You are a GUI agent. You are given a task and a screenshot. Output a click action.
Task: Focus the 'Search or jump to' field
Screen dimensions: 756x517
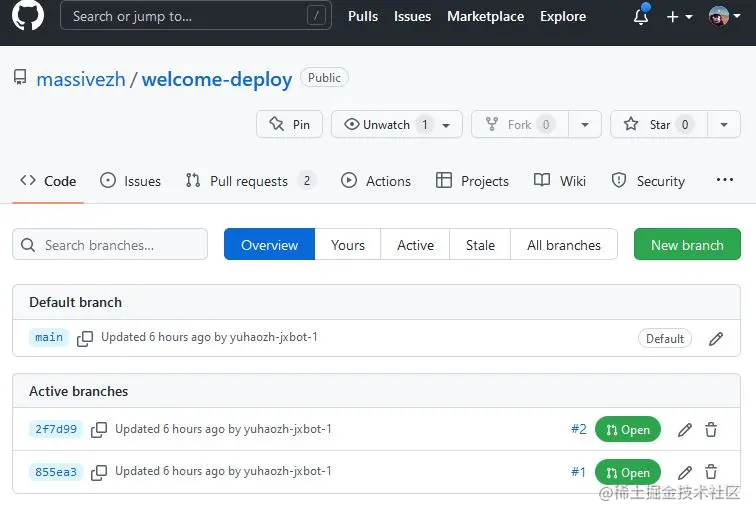click(196, 16)
